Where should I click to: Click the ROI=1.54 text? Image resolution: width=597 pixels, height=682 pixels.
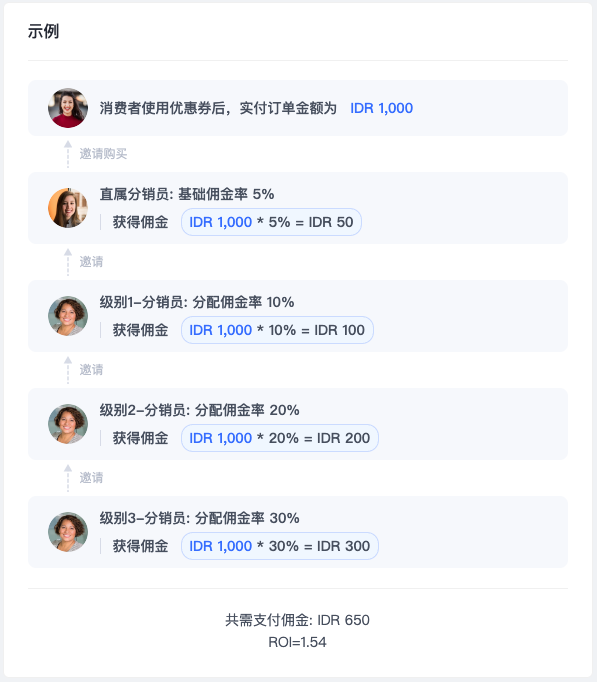297,642
